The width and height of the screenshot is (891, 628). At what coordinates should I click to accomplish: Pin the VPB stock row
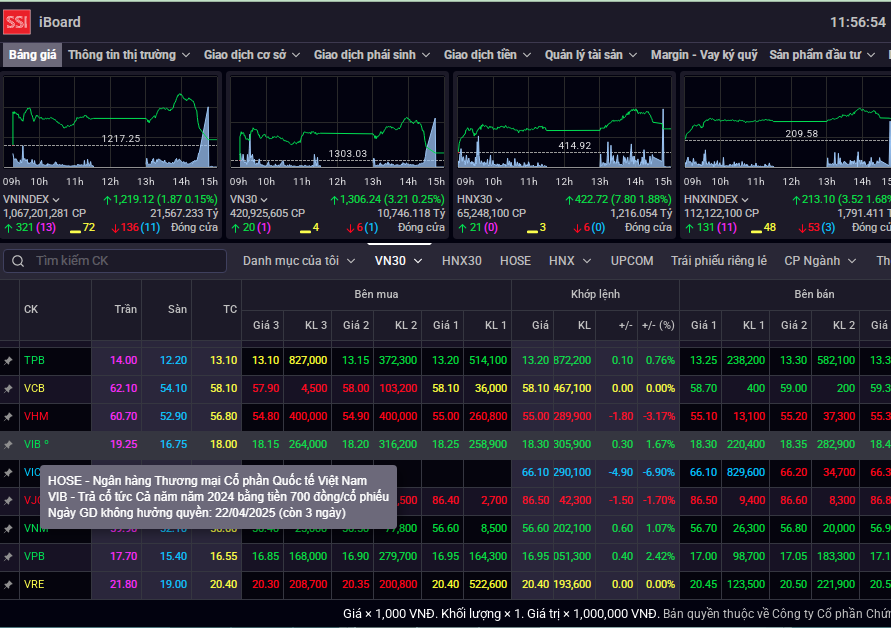[x=9, y=556]
